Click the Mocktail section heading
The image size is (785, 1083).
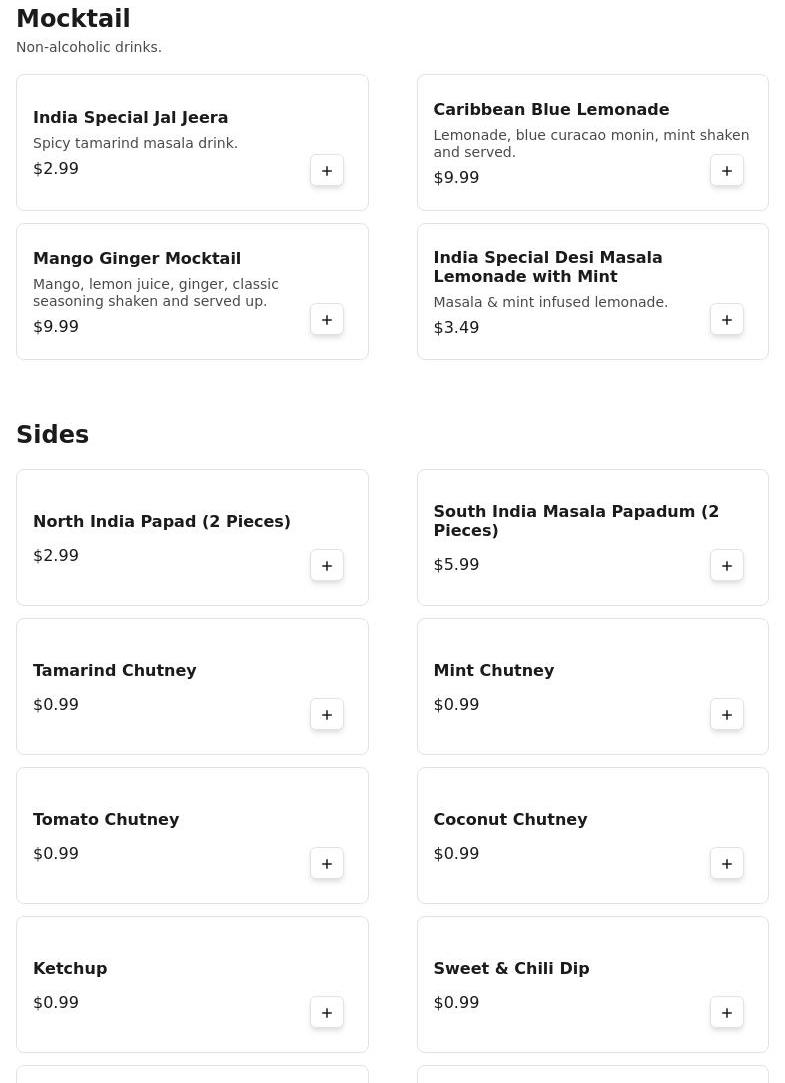[x=73, y=18]
